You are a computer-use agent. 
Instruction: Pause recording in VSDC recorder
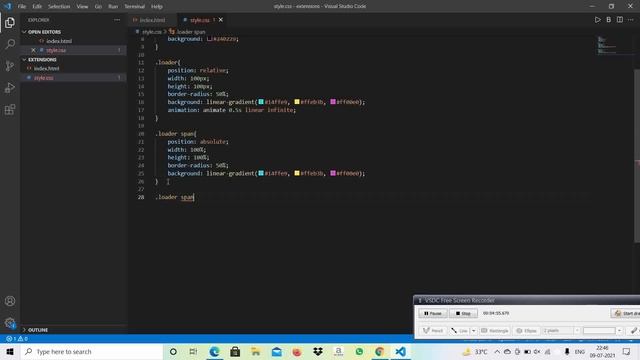tap(433, 313)
